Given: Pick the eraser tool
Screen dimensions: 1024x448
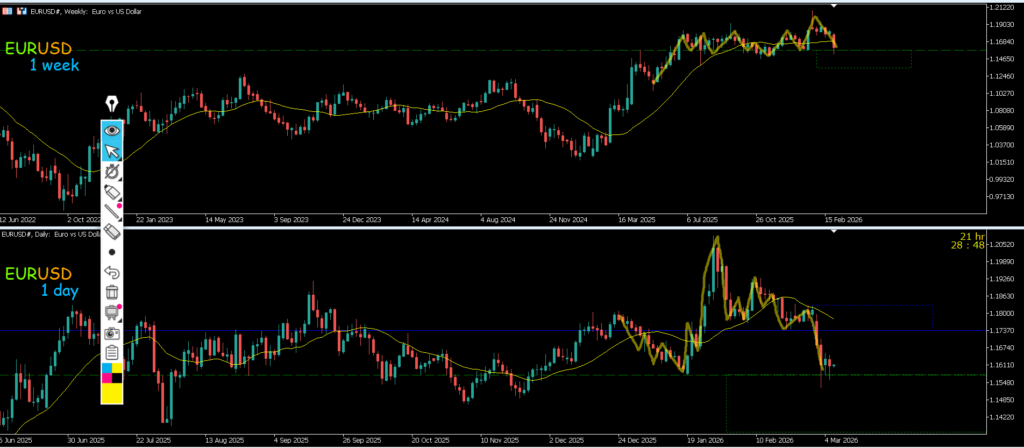Looking at the screenshot, I should coord(112,232).
